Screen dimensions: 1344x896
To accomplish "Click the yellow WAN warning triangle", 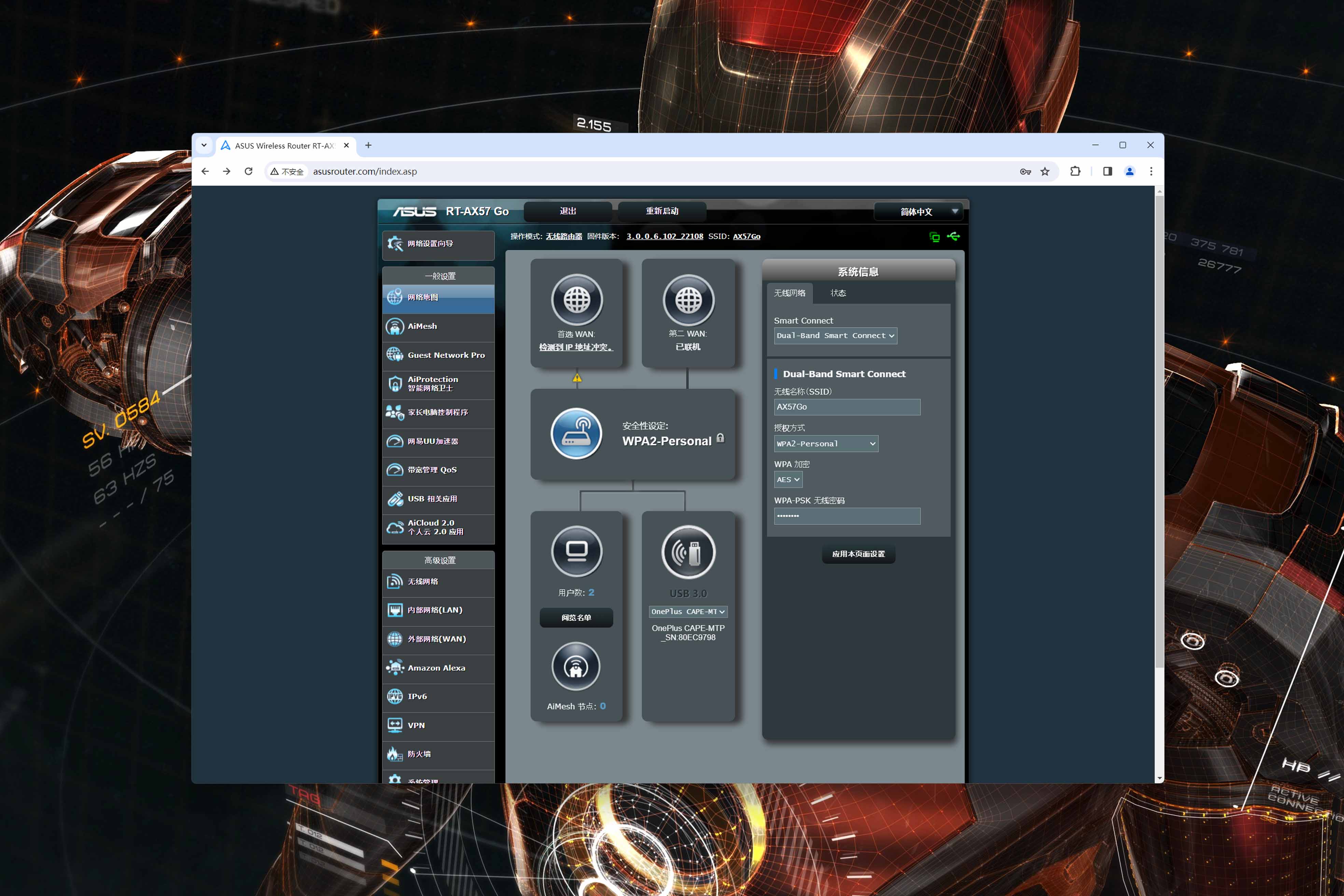I will point(577,378).
